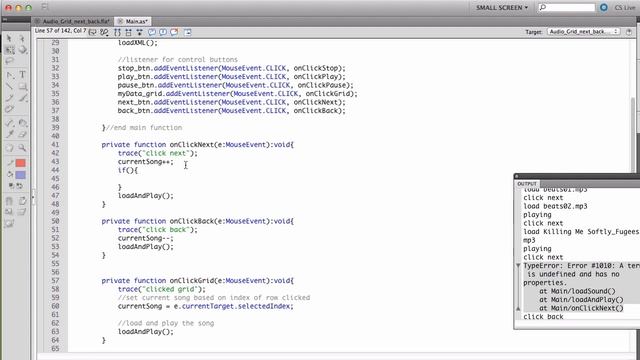The image size is (640, 360).
Task: Click the search field in the title bar
Action: click(x=567, y=7)
